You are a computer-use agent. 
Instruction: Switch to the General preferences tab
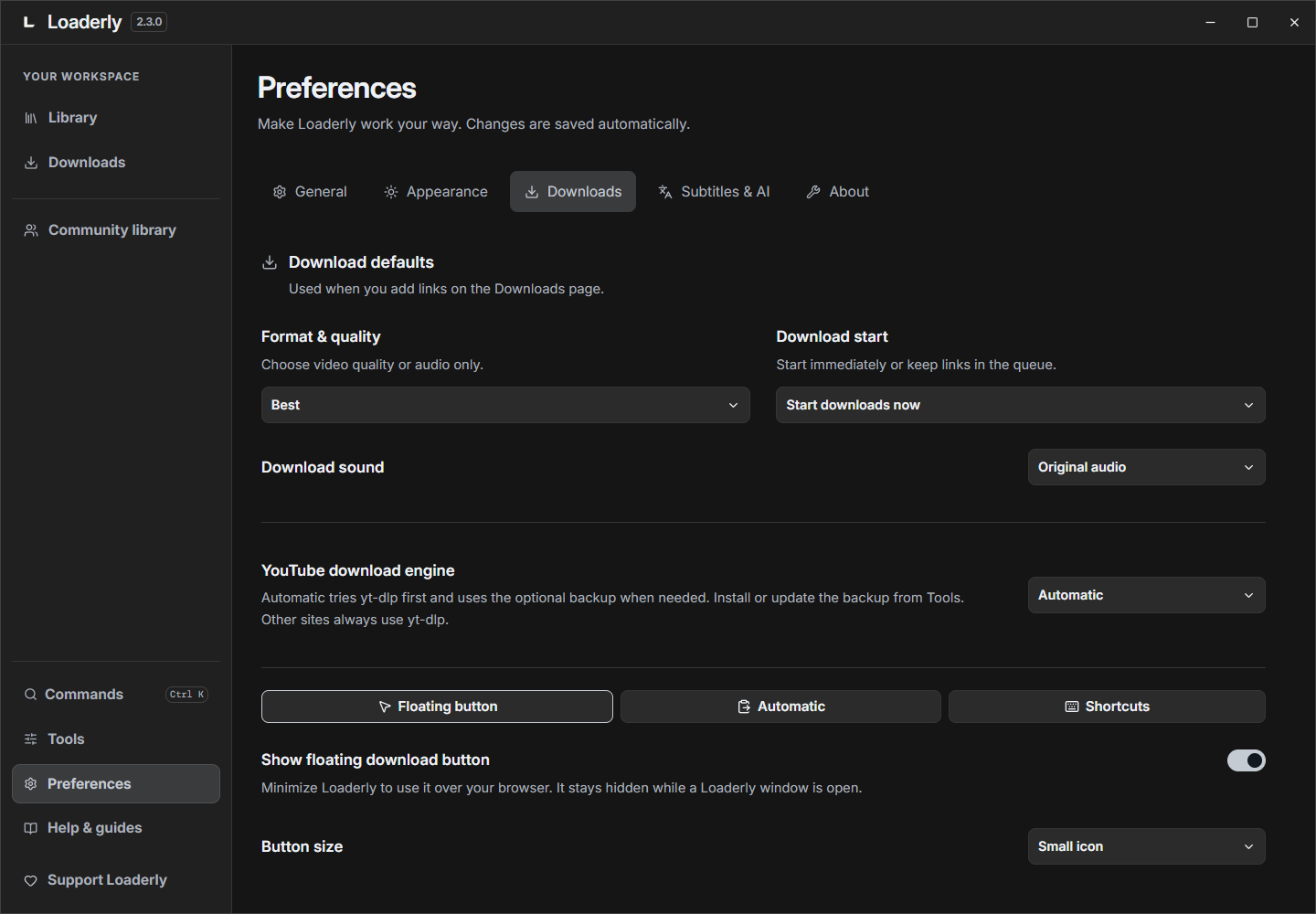coord(310,192)
